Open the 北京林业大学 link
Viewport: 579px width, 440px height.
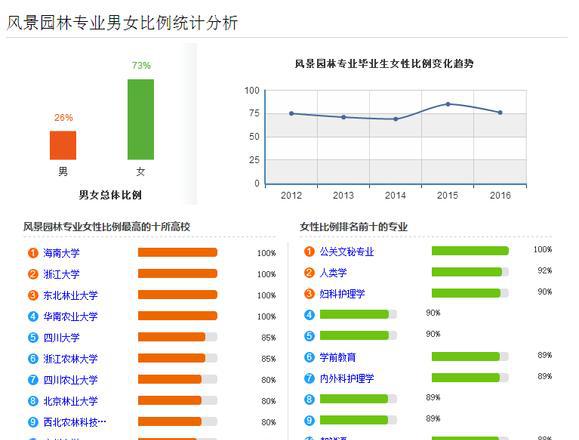coord(71,401)
